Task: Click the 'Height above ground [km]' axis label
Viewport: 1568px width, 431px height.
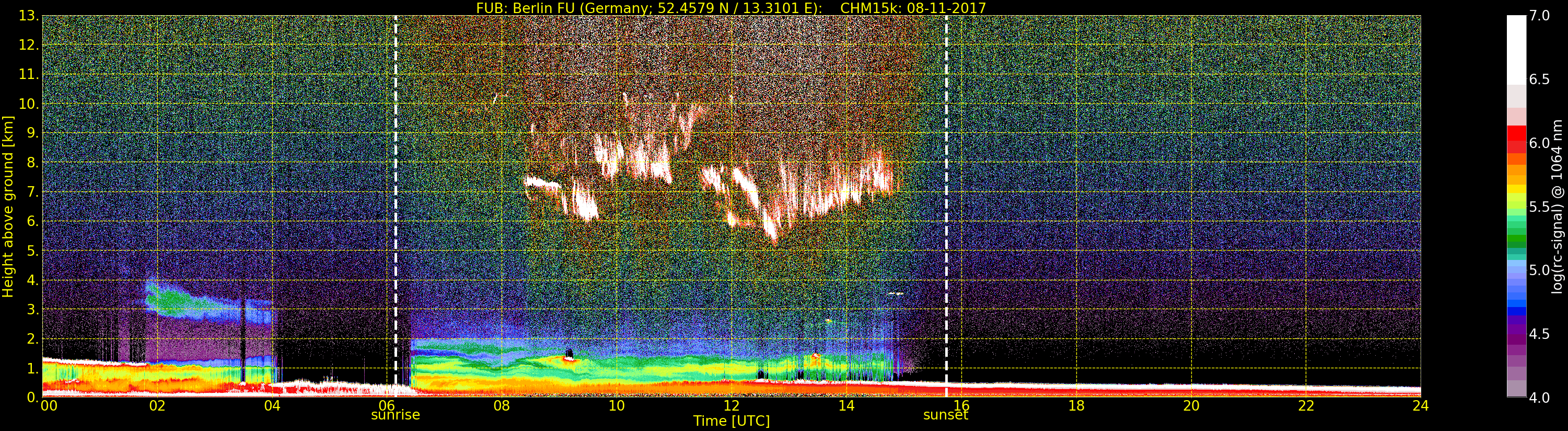Action: tap(8, 206)
